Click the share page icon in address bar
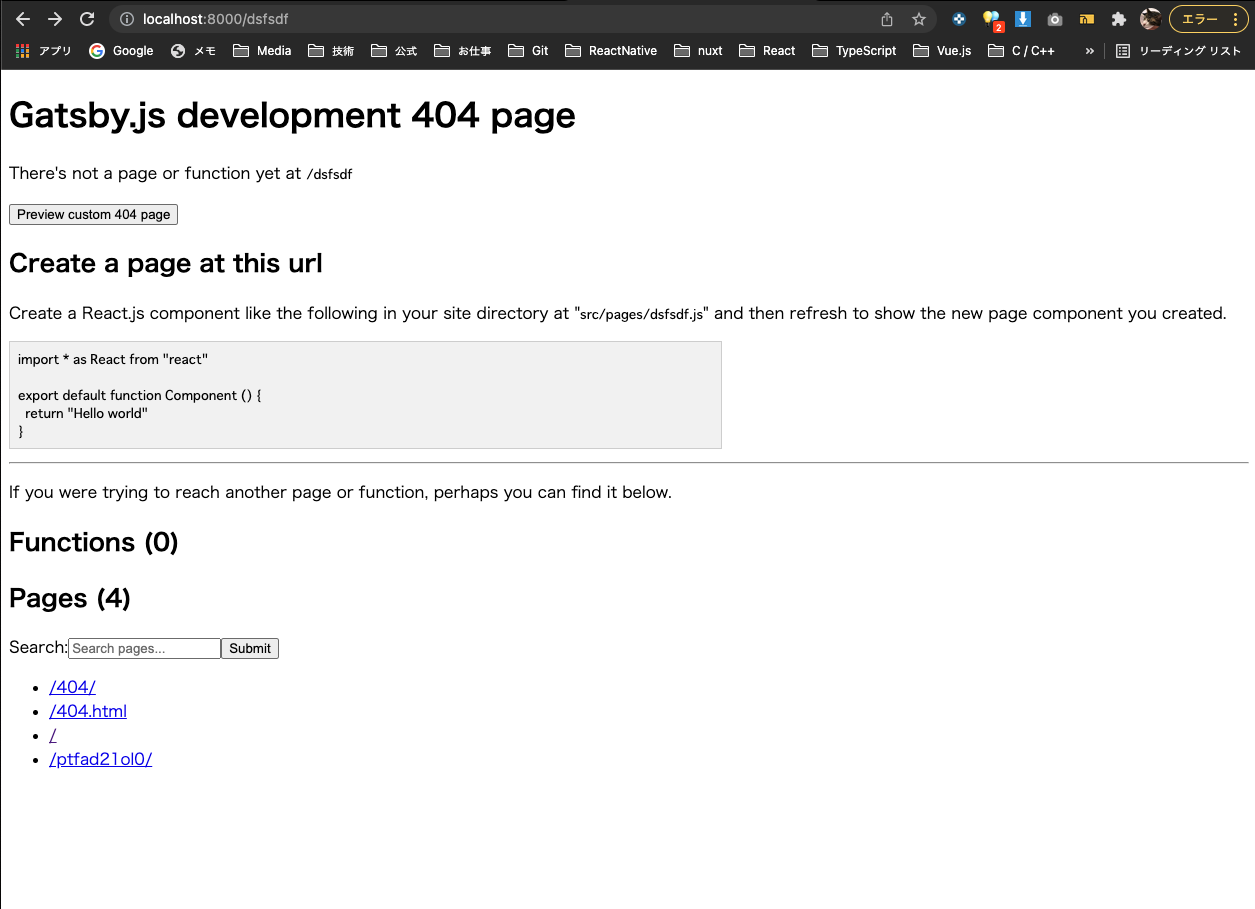This screenshot has height=909, width=1255. tap(887, 19)
